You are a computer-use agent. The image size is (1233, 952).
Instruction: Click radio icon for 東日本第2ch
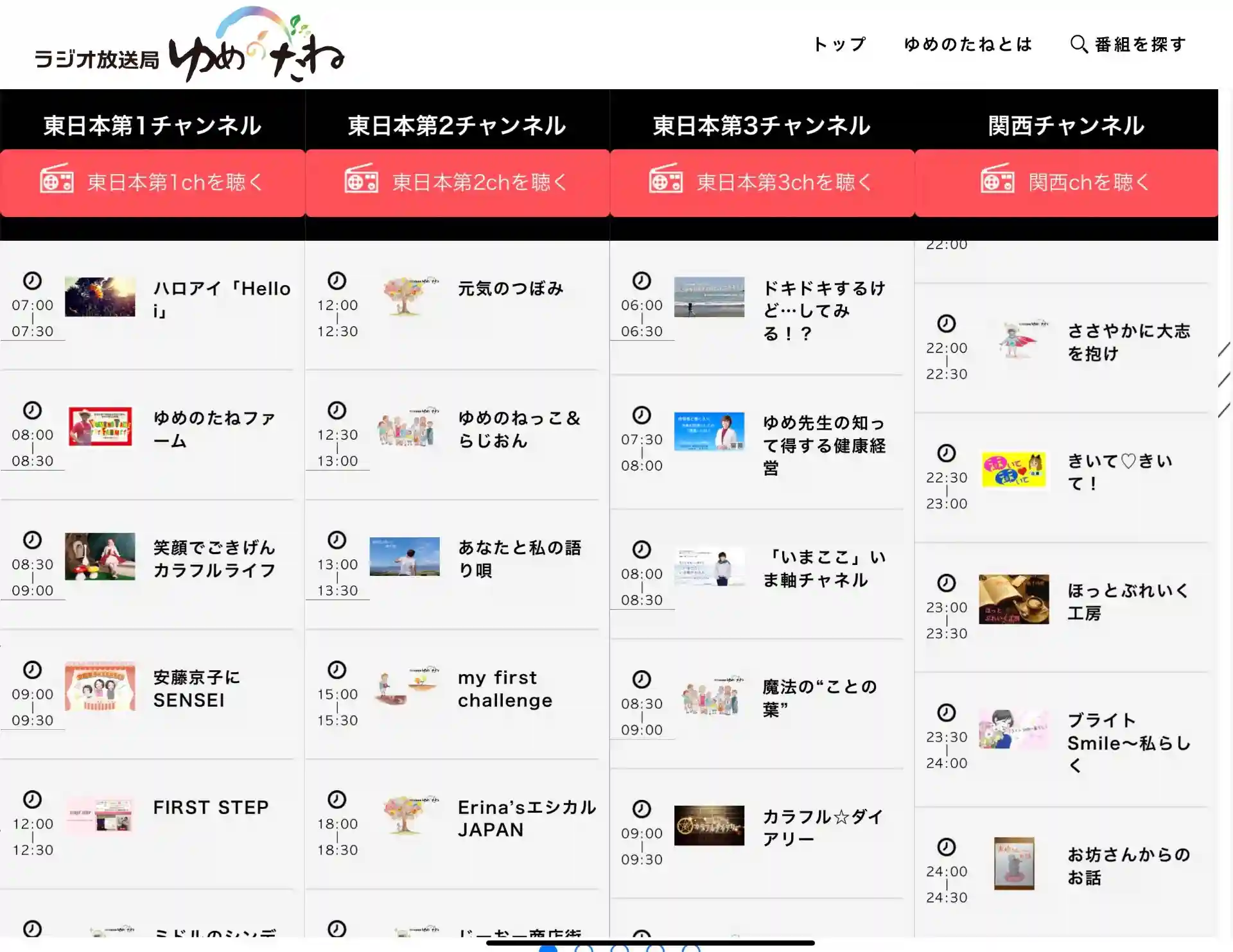(361, 179)
